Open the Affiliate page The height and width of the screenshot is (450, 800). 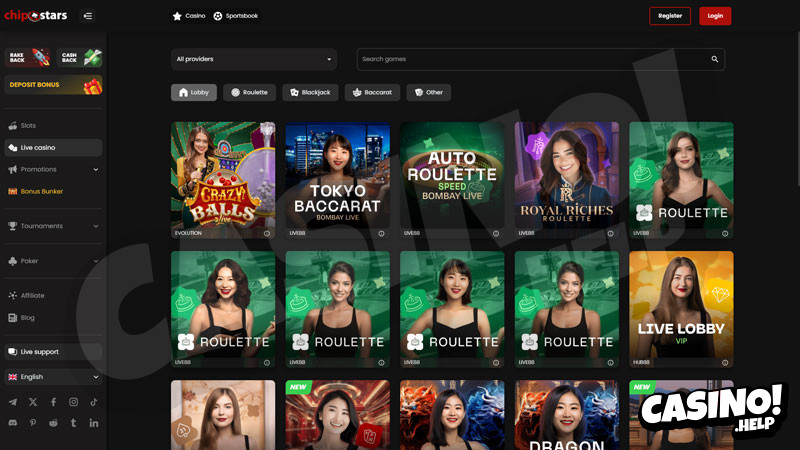click(x=53, y=295)
